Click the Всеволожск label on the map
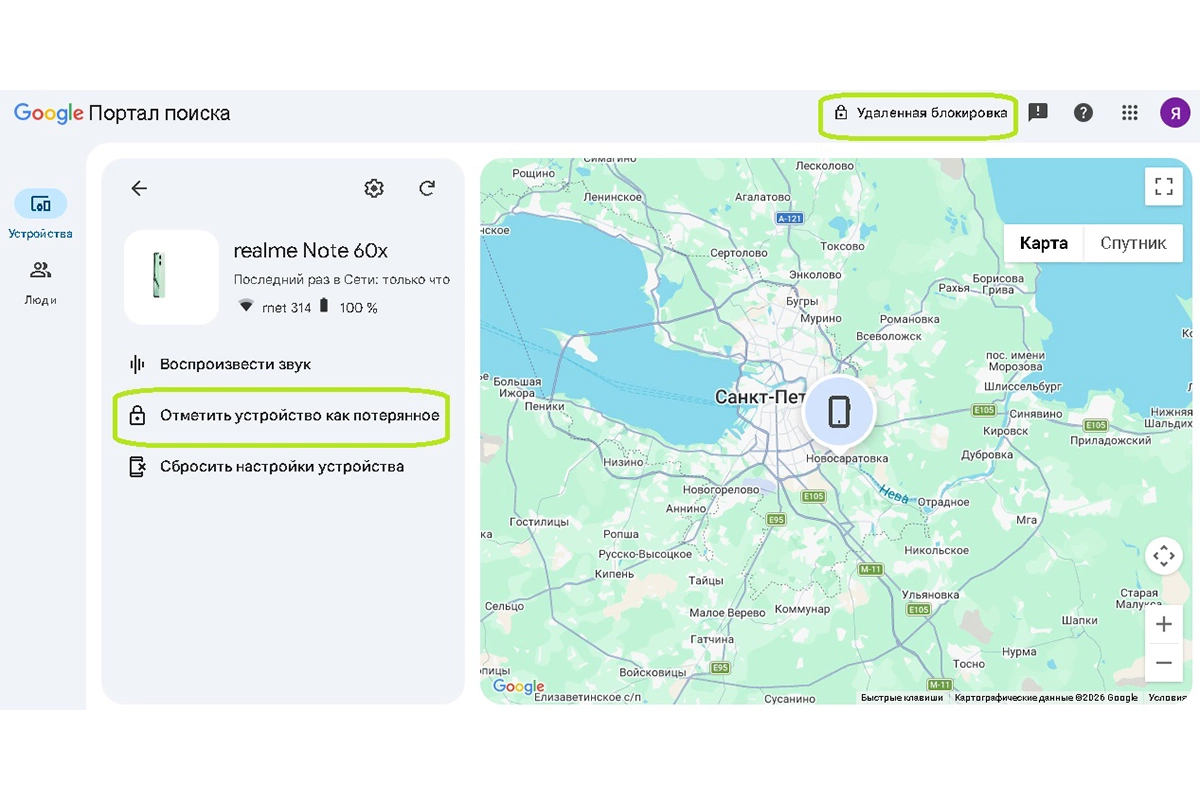 point(890,336)
